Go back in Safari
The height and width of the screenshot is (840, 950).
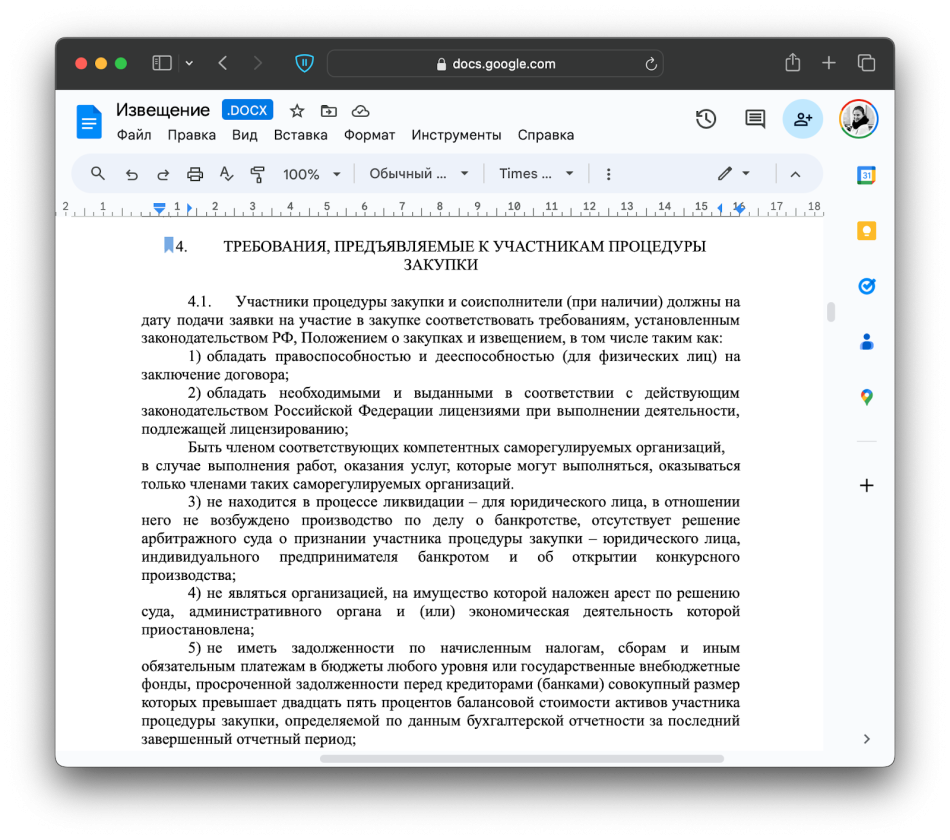click(223, 63)
